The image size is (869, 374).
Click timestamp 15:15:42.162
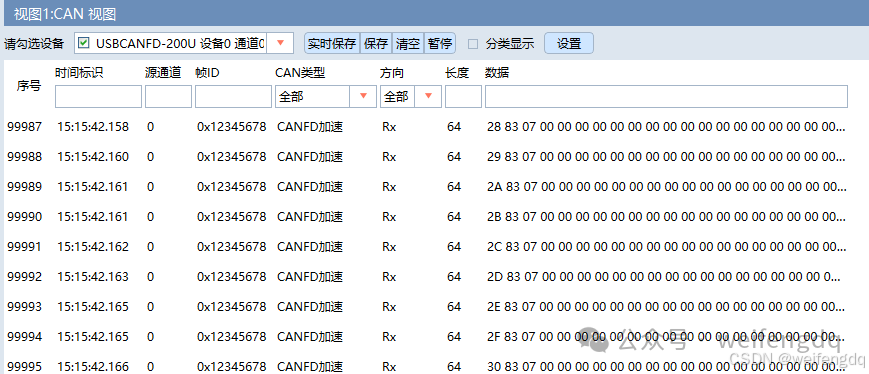coord(93,247)
